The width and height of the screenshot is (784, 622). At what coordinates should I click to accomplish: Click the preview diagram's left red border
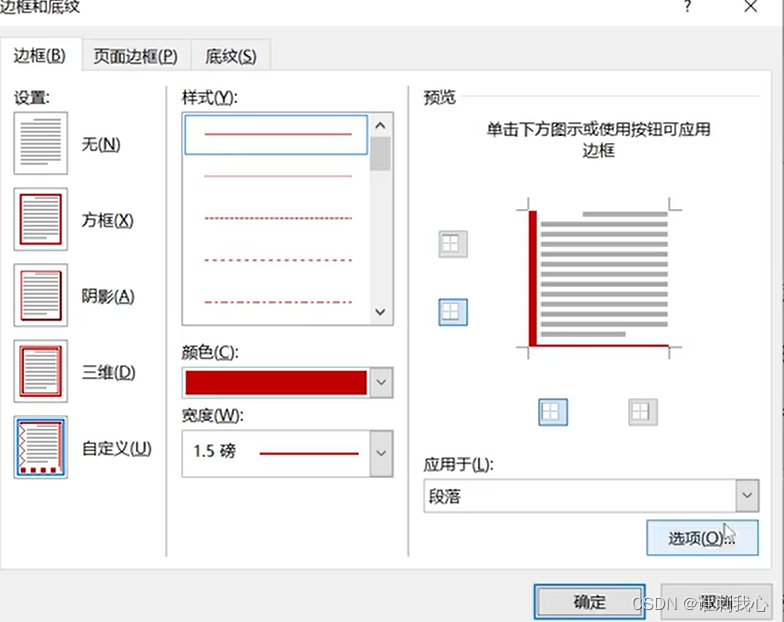[532, 278]
